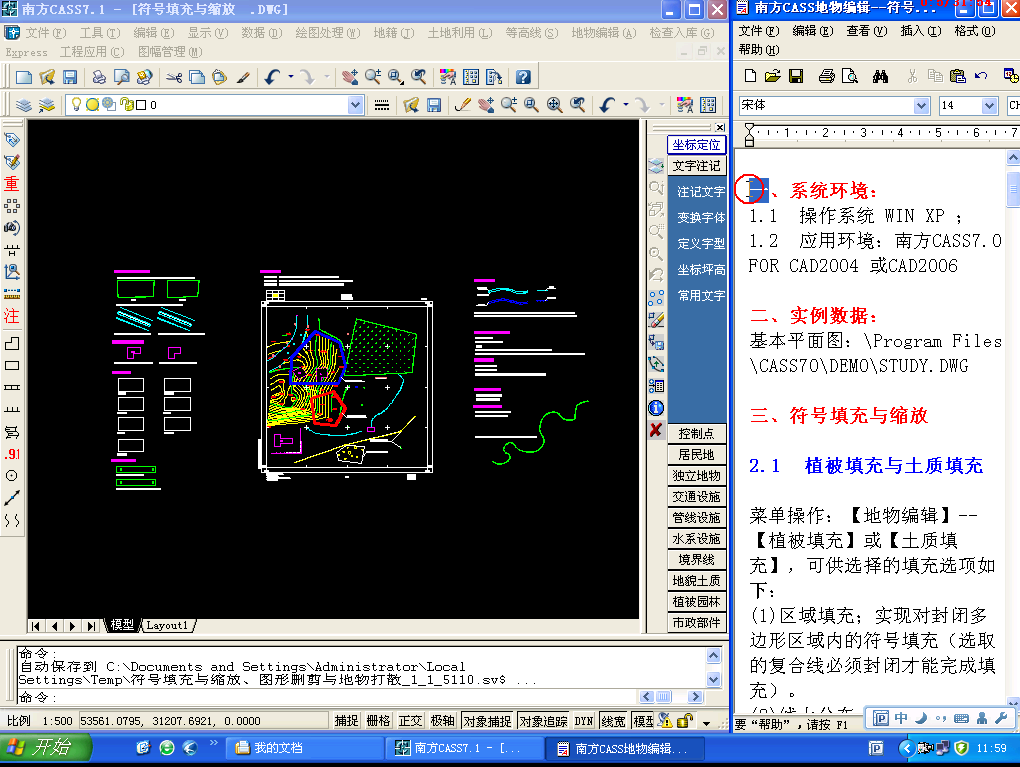The height and width of the screenshot is (767, 1020).
Task: Click the red 注 annotation icon in left toolbar
Action: coord(12,316)
